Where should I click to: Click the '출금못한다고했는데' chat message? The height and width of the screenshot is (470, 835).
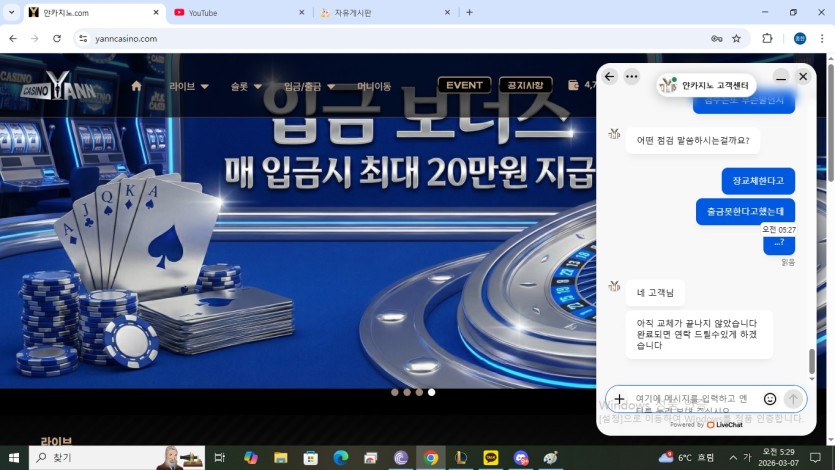(x=746, y=211)
